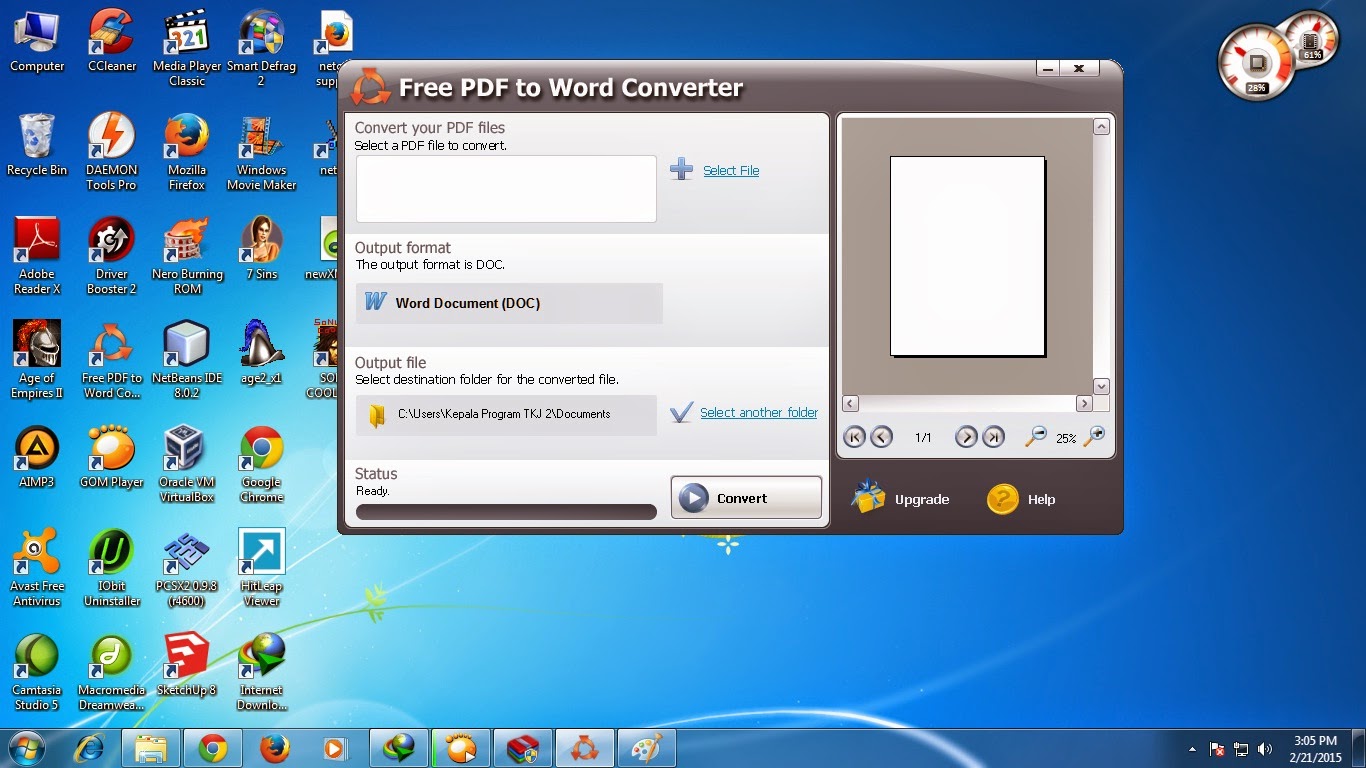Select the AIMP3 desktop icon
The image size is (1366, 768).
(x=37, y=458)
